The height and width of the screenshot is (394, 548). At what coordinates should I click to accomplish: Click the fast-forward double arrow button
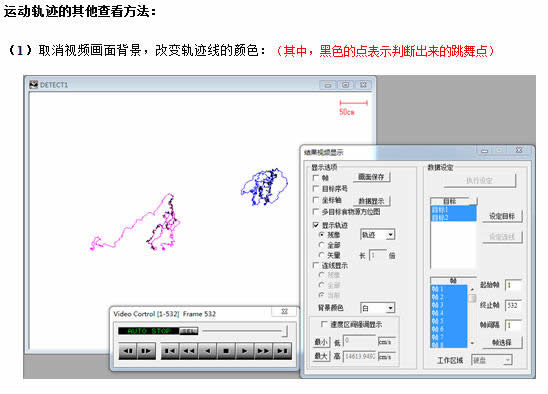pos(264,351)
